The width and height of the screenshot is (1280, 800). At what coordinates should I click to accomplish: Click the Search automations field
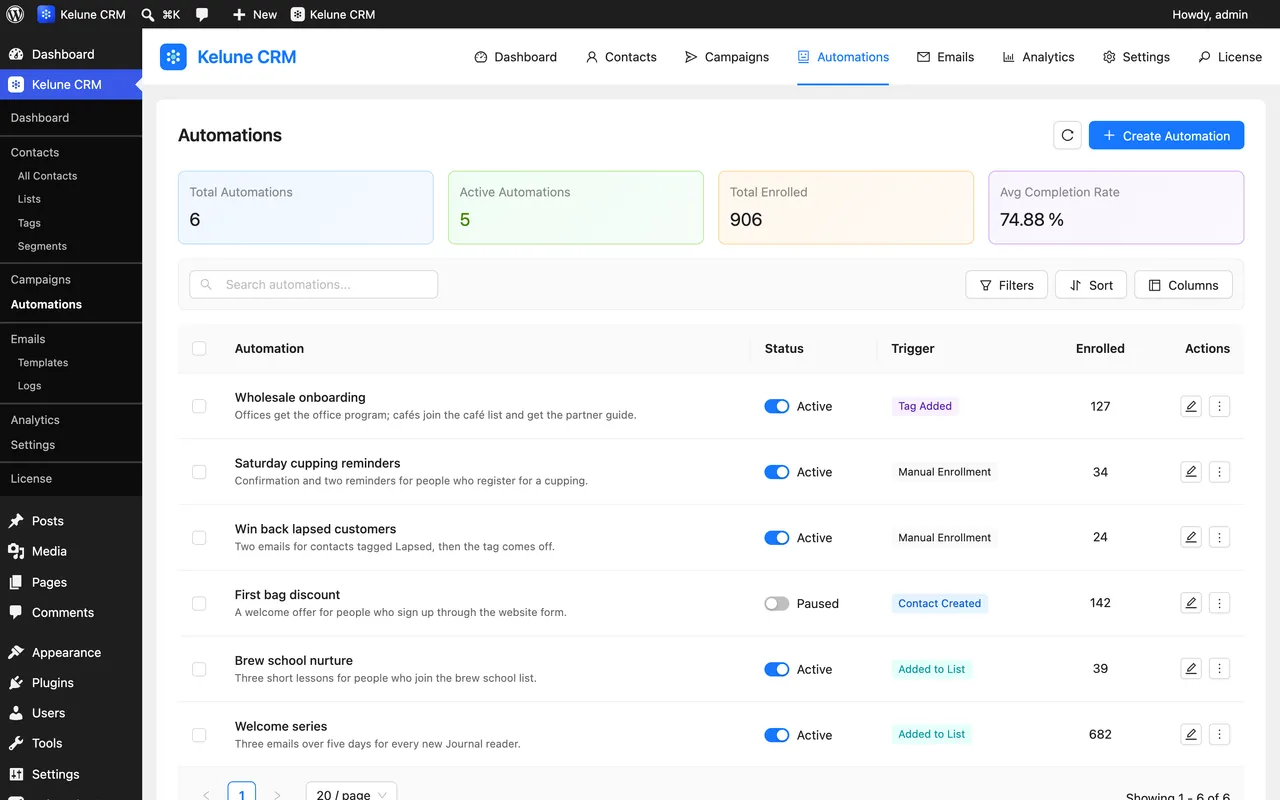click(x=314, y=285)
